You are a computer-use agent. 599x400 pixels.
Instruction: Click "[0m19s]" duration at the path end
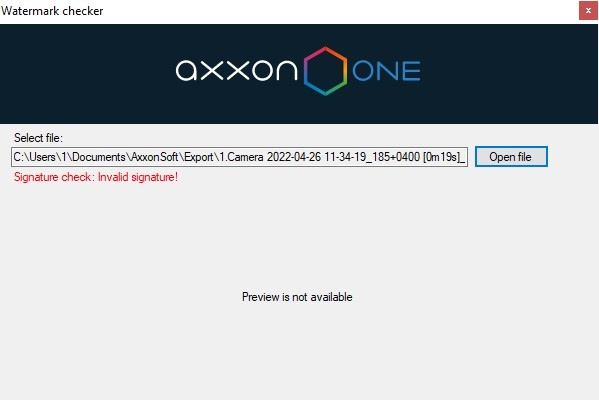[442, 157]
